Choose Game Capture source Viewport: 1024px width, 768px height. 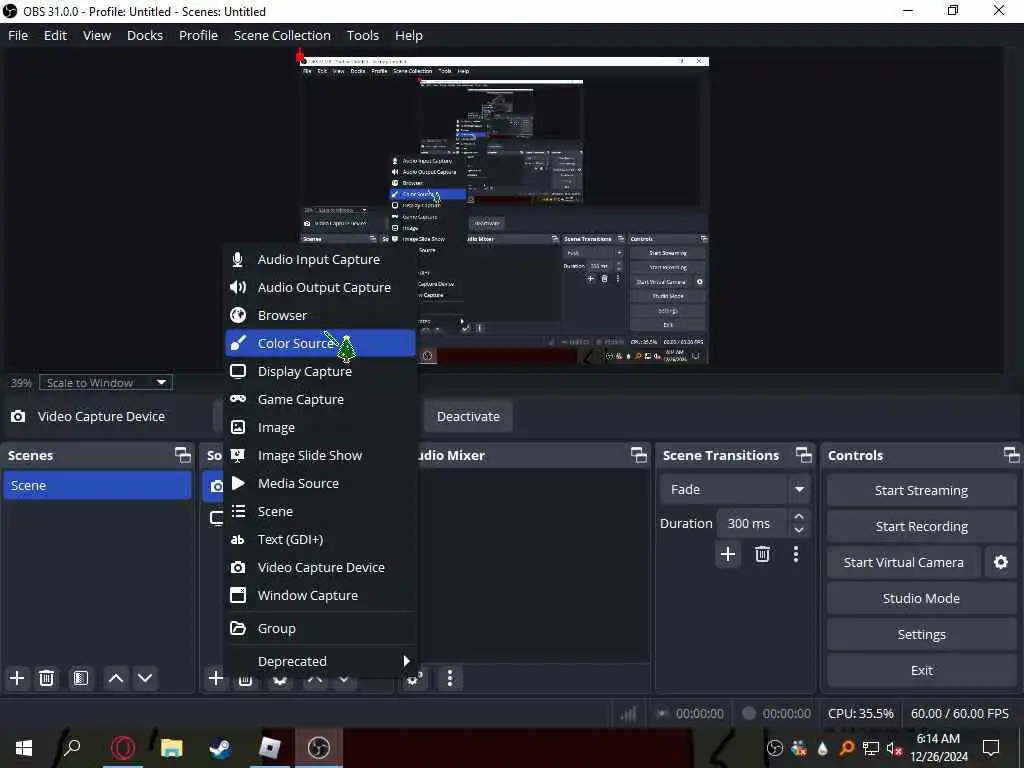coord(320,400)
